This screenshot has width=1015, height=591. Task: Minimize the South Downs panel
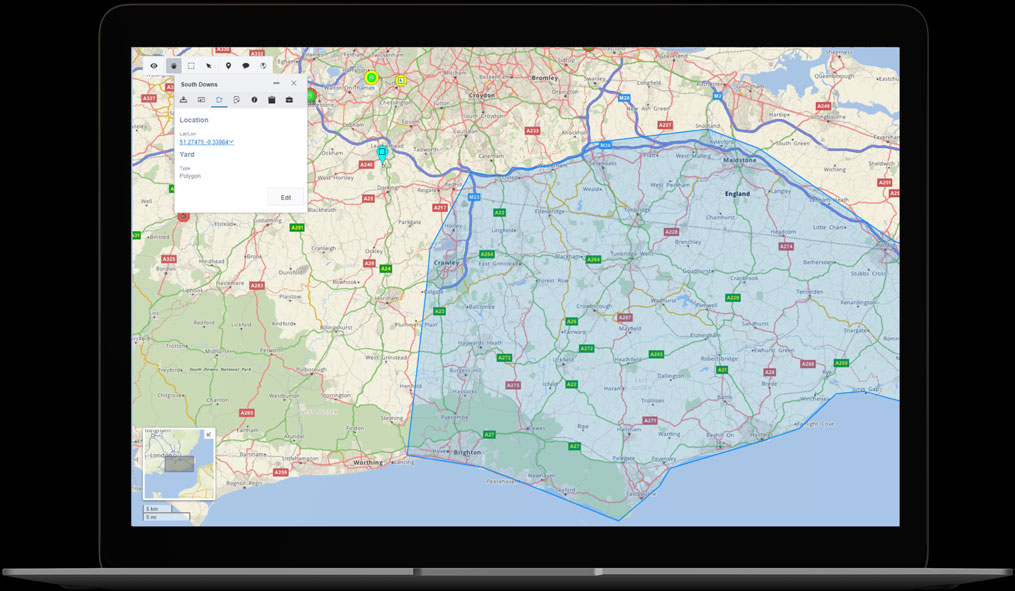[x=276, y=84]
